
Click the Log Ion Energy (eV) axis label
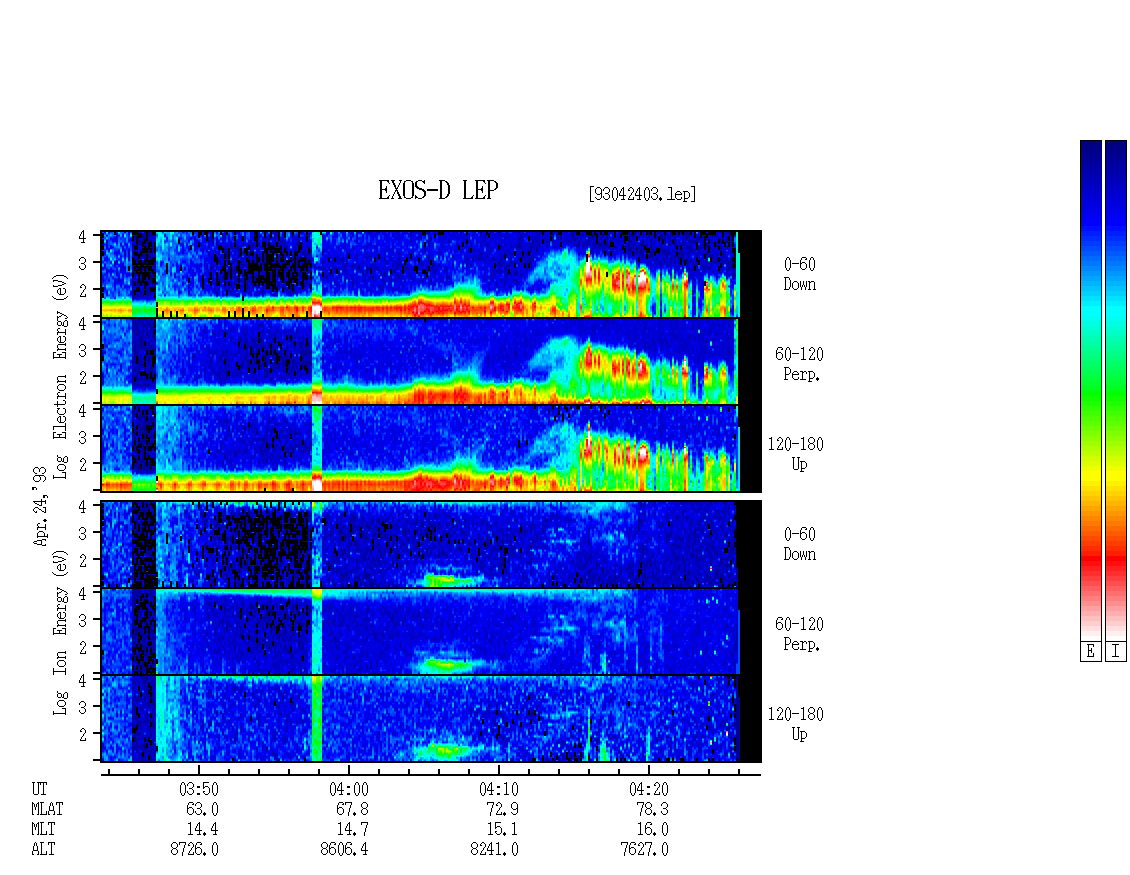point(60,633)
